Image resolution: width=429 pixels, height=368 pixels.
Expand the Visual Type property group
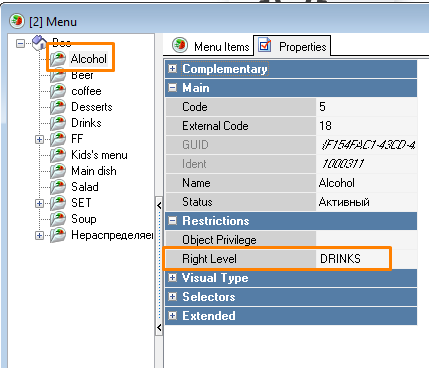coord(172,277)
